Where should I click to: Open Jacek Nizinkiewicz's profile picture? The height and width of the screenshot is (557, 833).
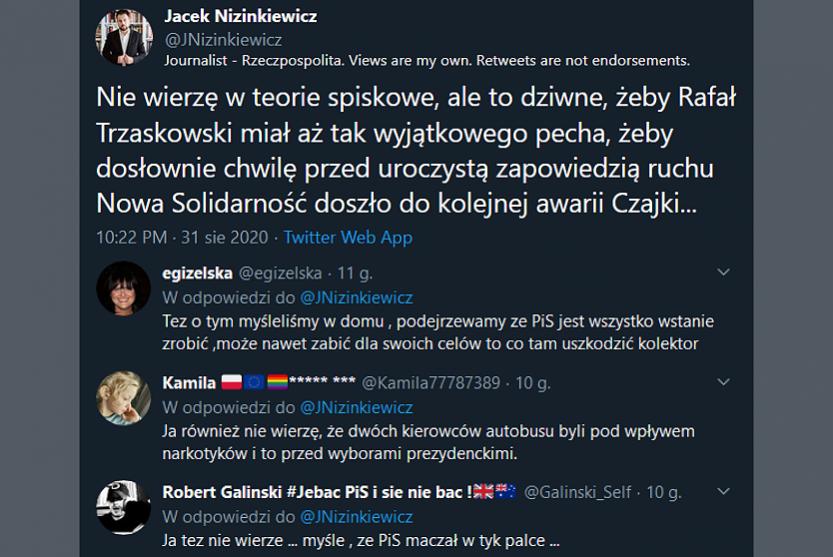[x=124, y=38]
